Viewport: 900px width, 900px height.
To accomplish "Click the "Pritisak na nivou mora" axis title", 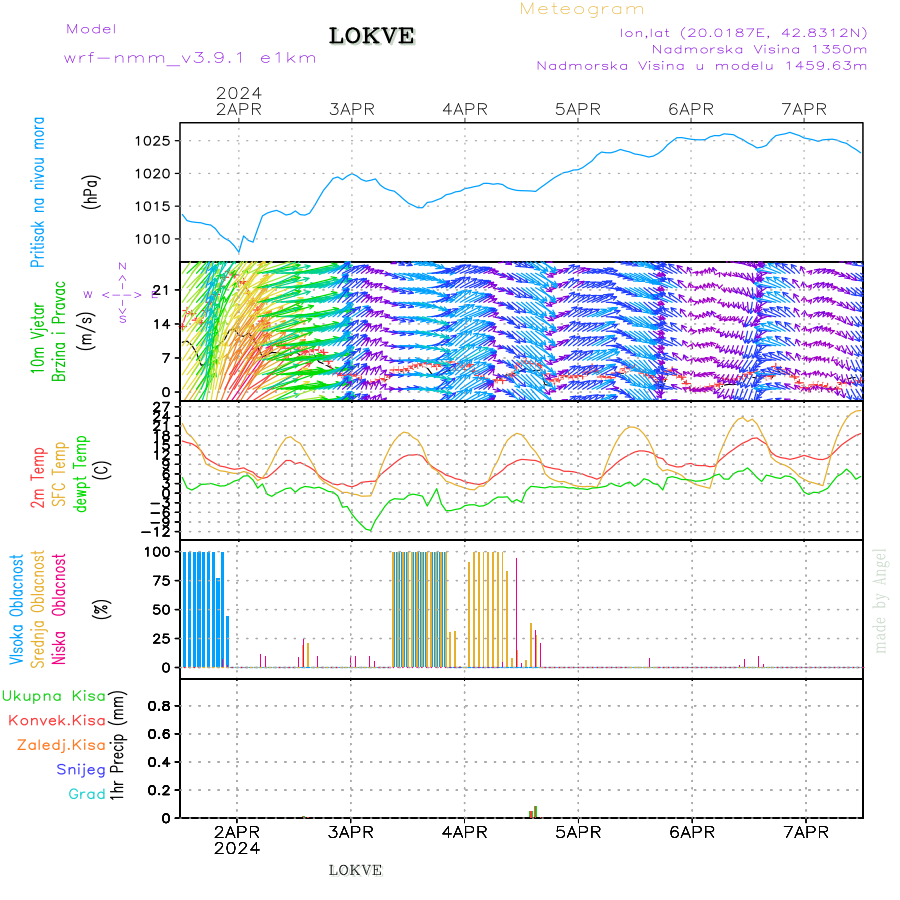I will [x=37, y=192].
